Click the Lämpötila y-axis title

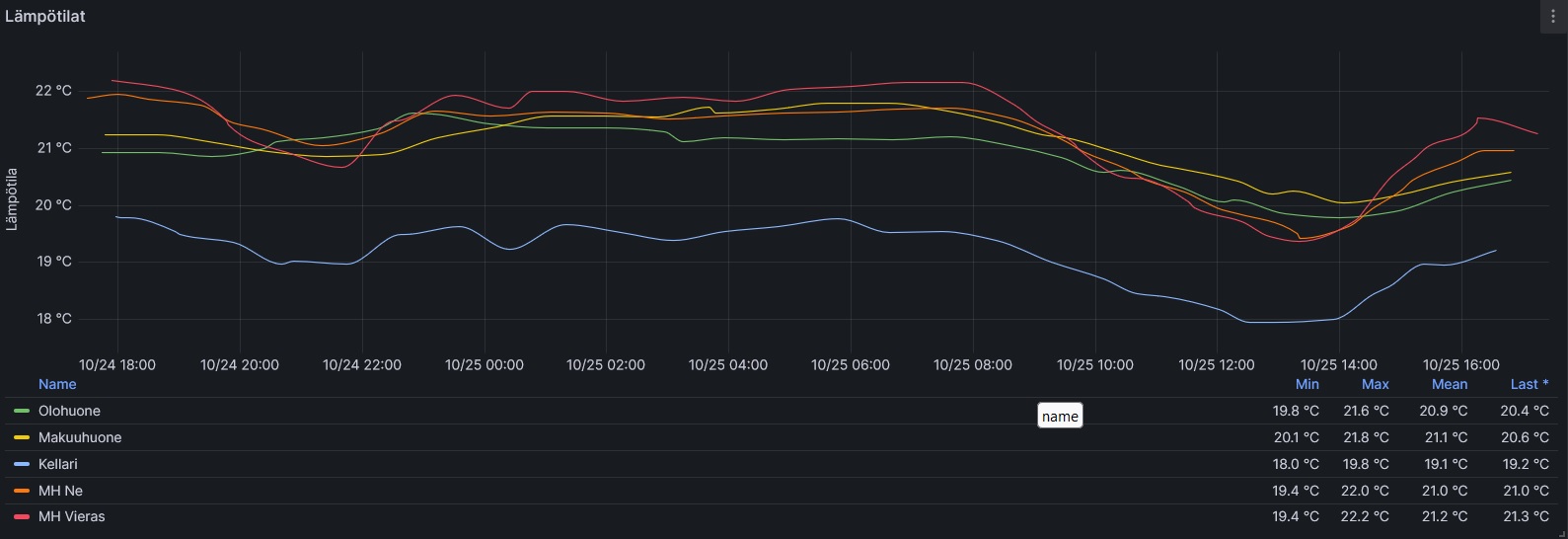(x=12, y=198)
